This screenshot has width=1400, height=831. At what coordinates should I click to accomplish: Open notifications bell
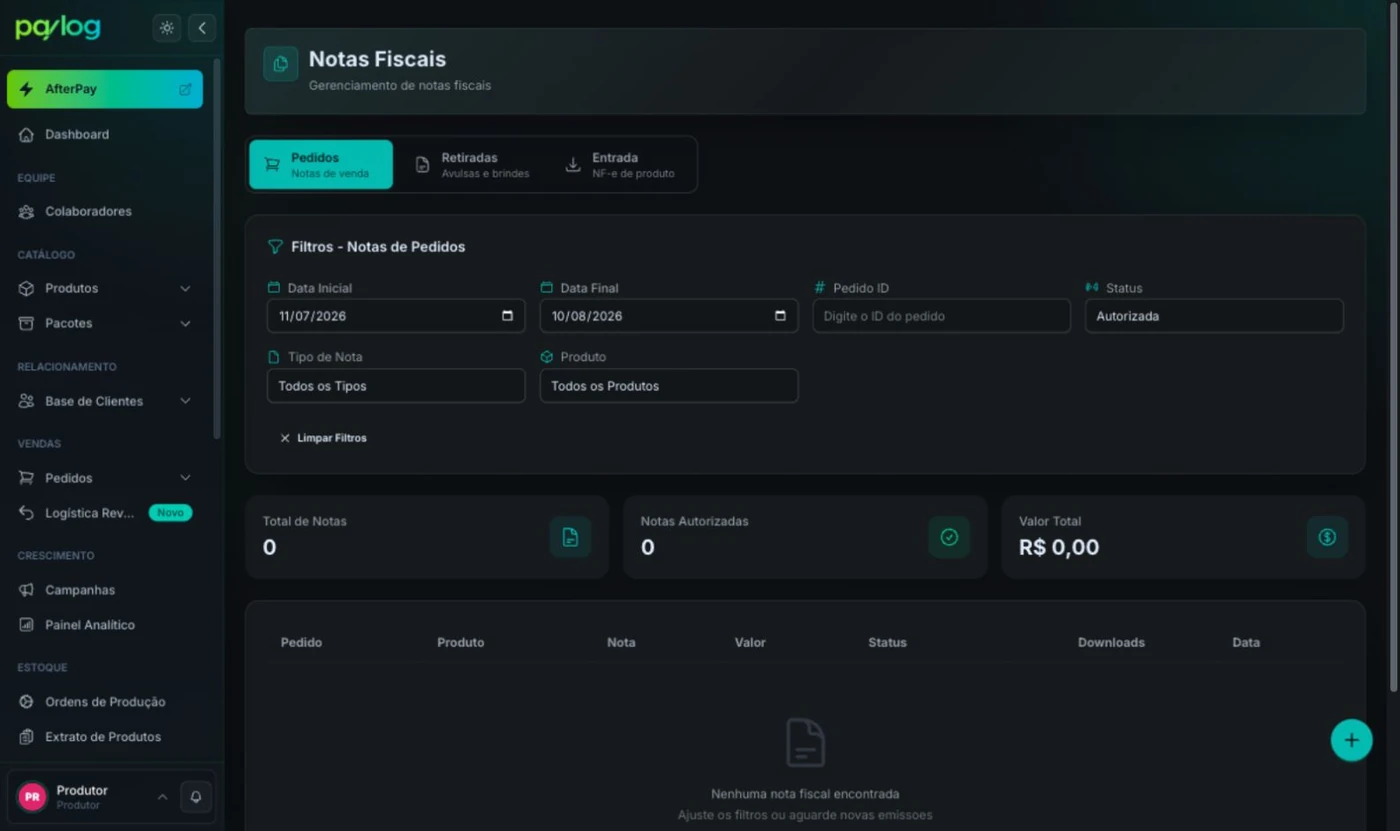tap(196, 797)
